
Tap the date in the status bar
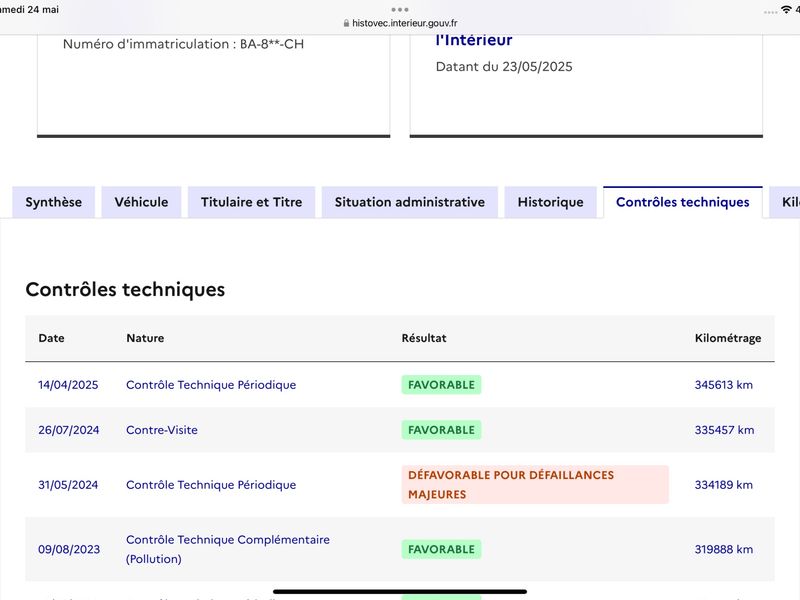pos(30,10)
